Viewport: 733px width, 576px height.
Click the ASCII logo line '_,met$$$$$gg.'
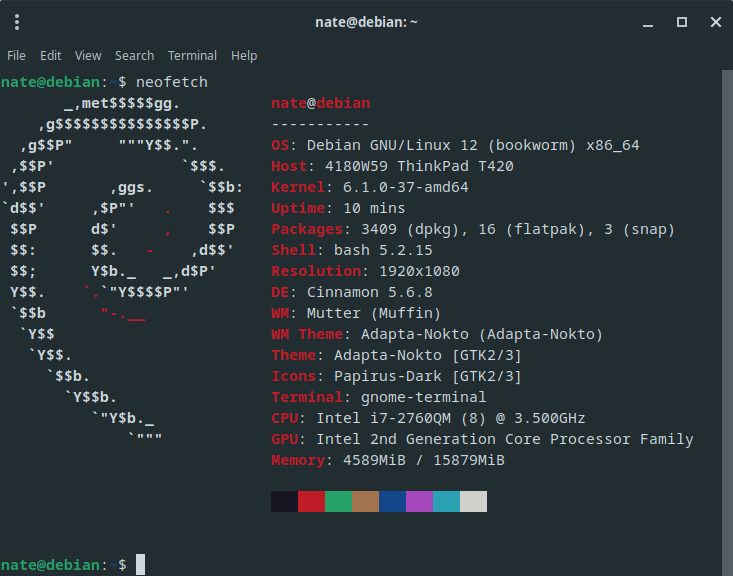click(x=122, y=103)
